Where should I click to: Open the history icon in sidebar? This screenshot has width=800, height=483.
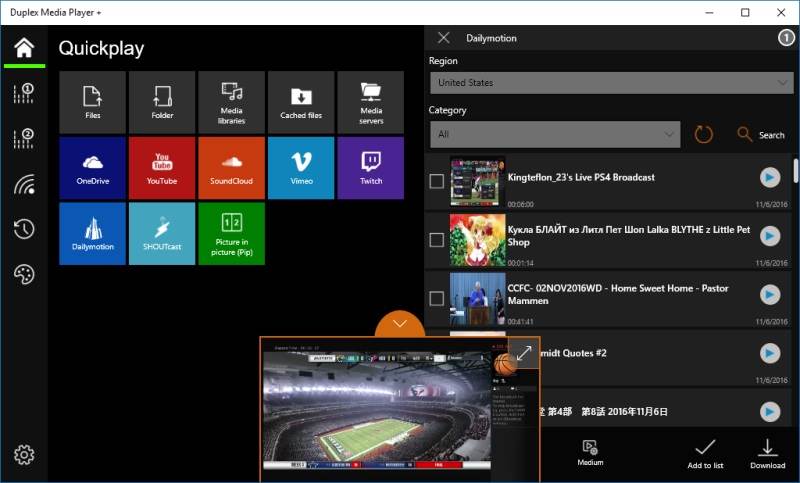tap(24, 229)
